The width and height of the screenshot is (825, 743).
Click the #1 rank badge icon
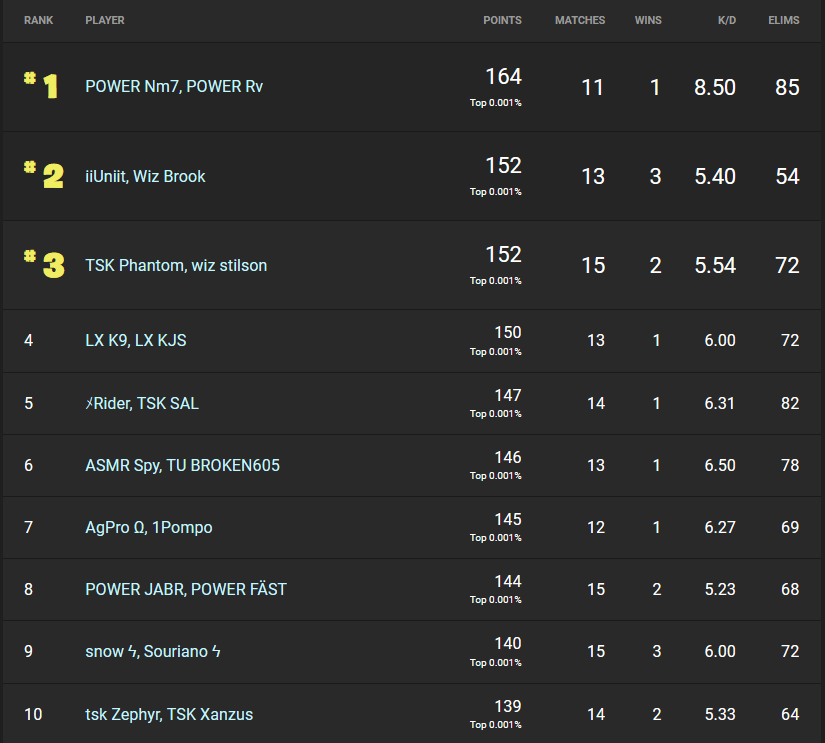[x=42, y=86]
